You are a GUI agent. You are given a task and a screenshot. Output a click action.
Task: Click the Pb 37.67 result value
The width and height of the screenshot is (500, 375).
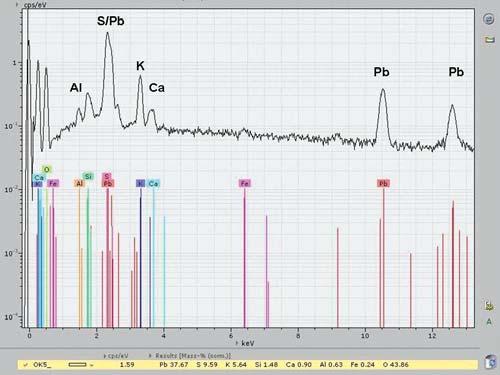[174, 365]
